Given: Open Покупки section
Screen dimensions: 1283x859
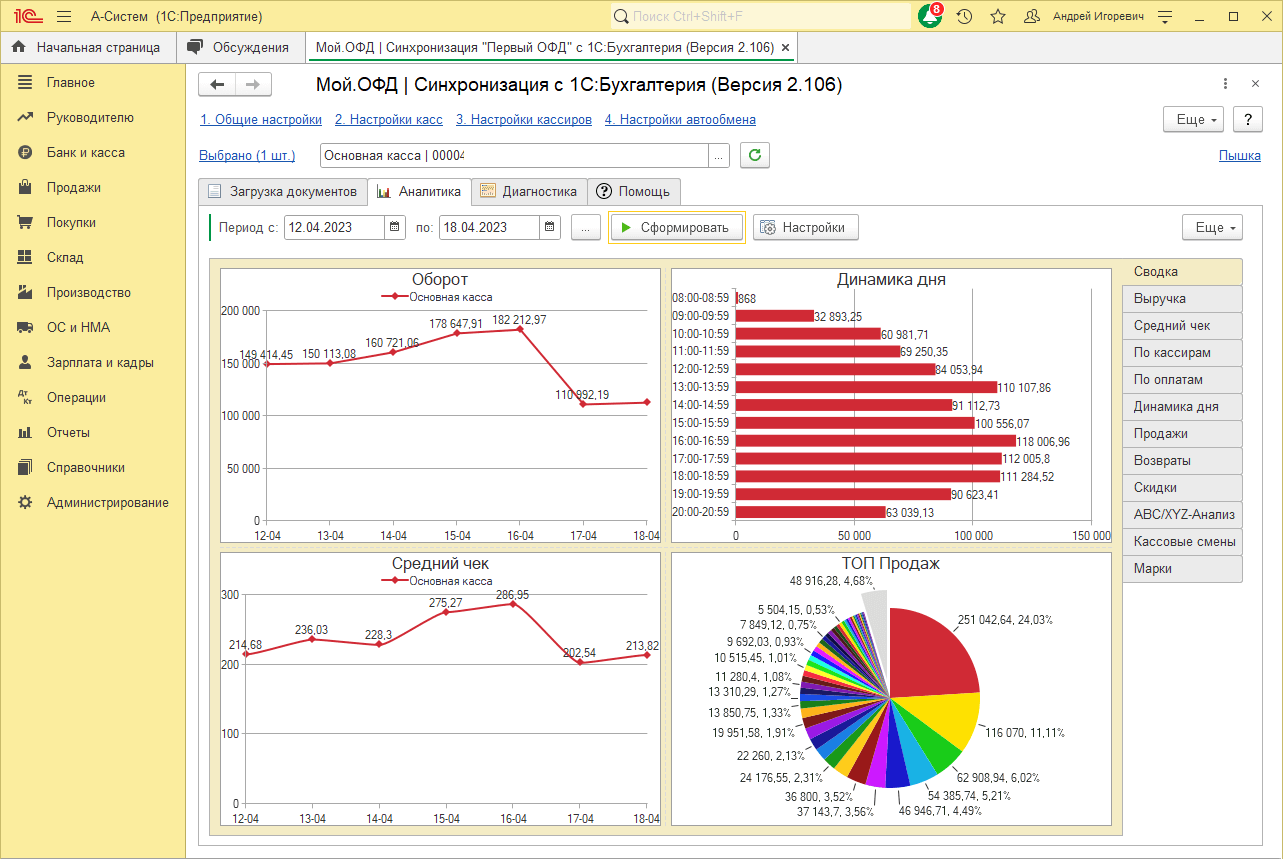Looking at the screenshot, I should coord(93,222).
